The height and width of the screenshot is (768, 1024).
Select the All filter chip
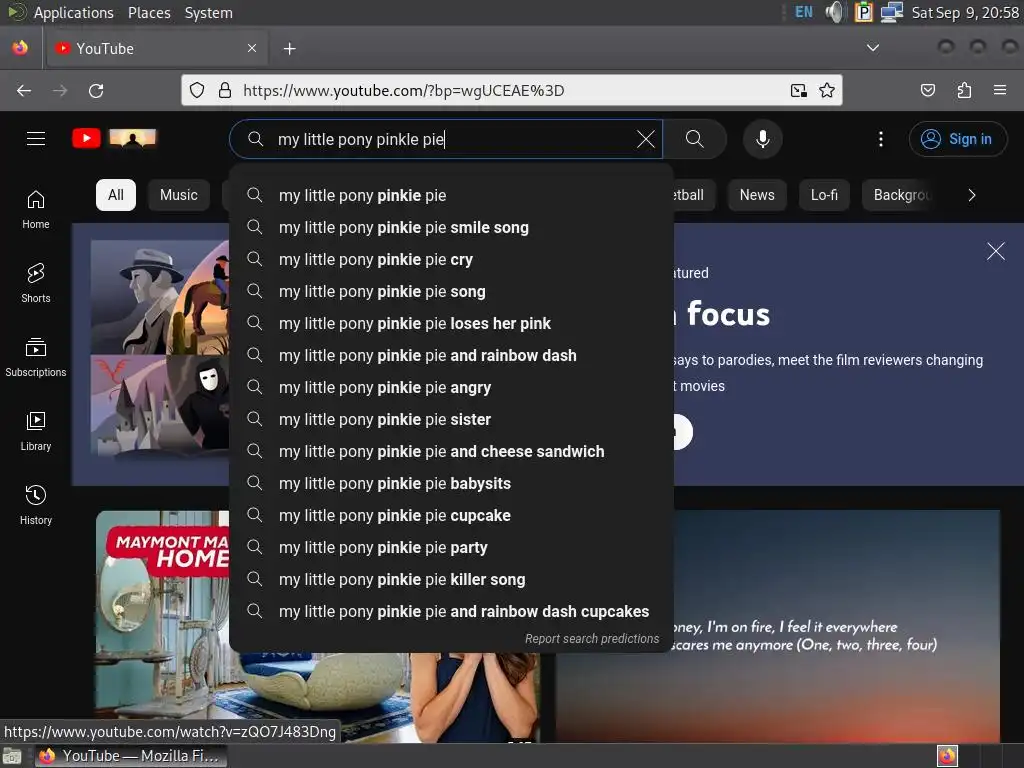(116, 195)
